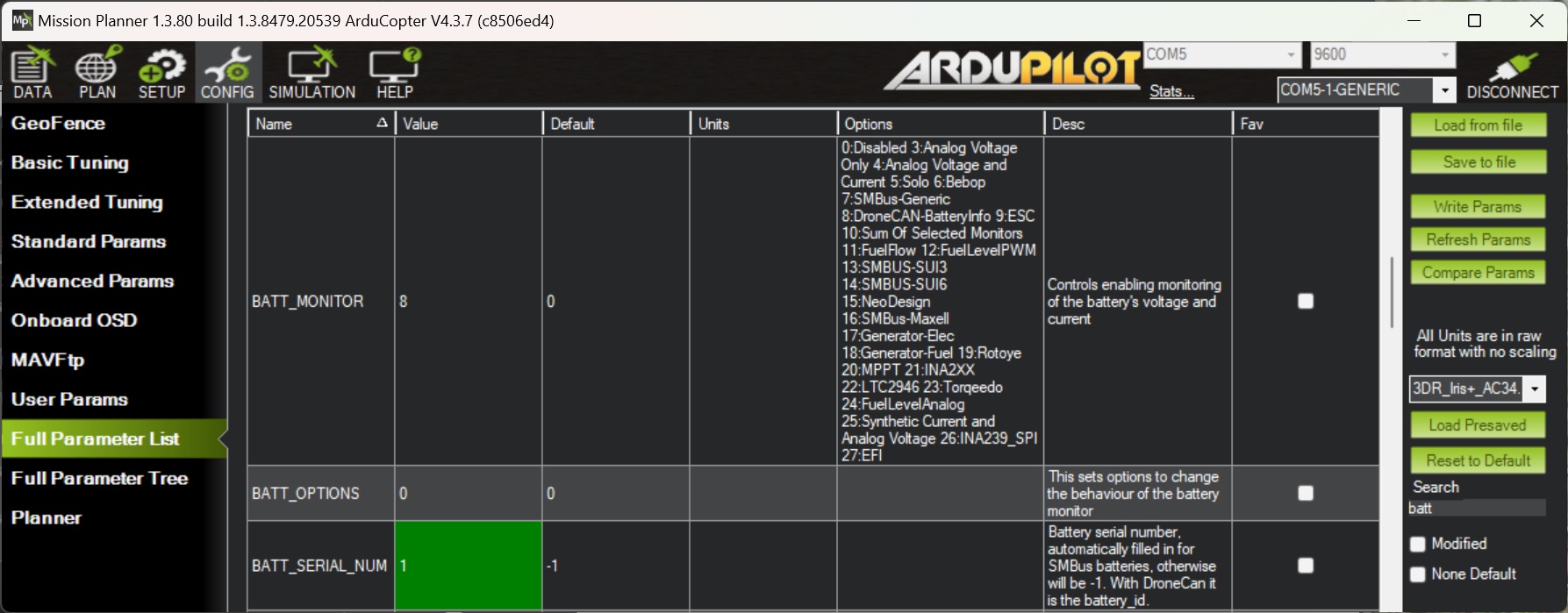Click the Save to file button

tap(1479, 162)
